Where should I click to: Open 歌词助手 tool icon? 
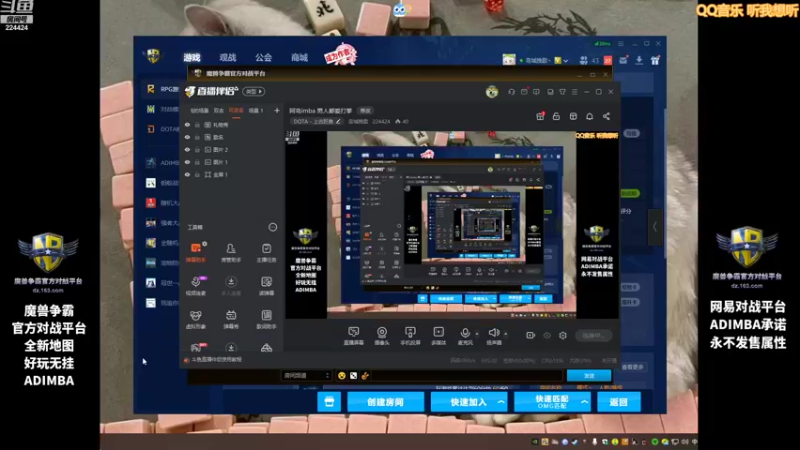click(266, 319)
